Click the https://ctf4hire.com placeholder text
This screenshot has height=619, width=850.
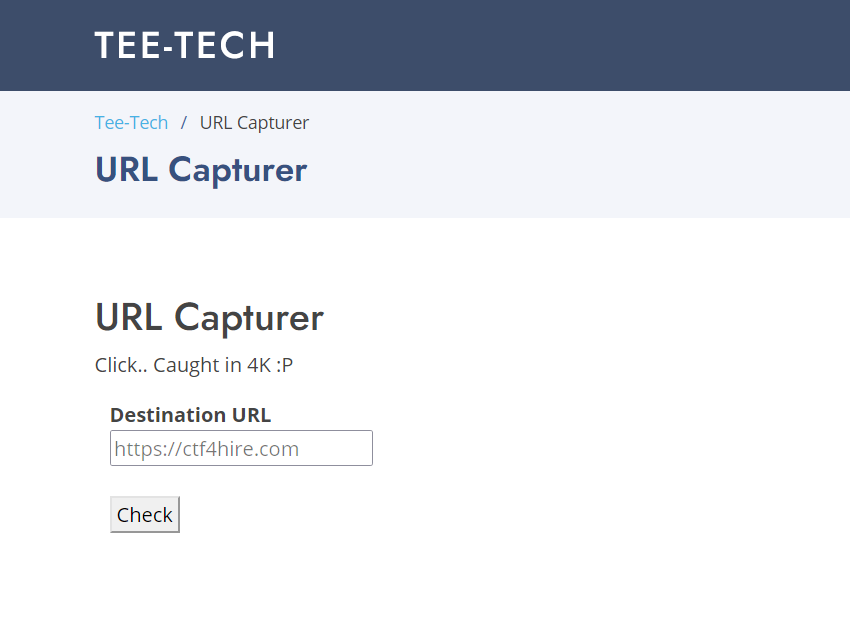206,449
